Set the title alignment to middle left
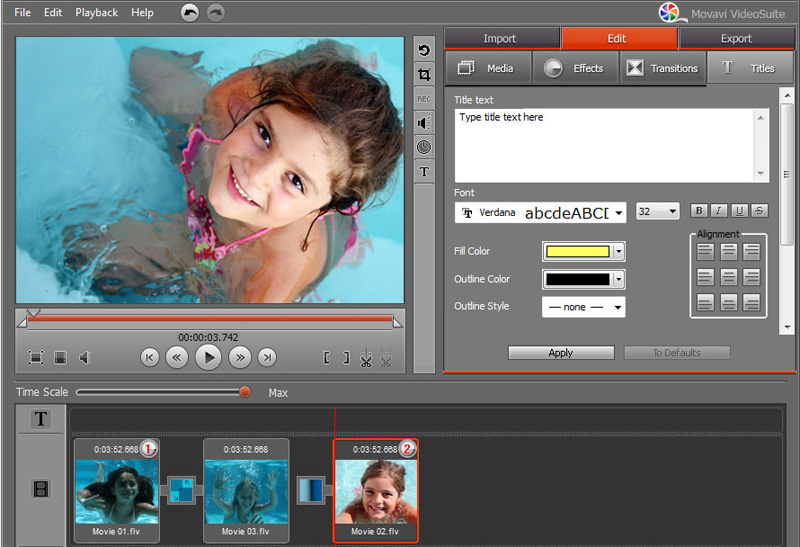800x547 pixels. pyautogui.click(x=705, y=277)
